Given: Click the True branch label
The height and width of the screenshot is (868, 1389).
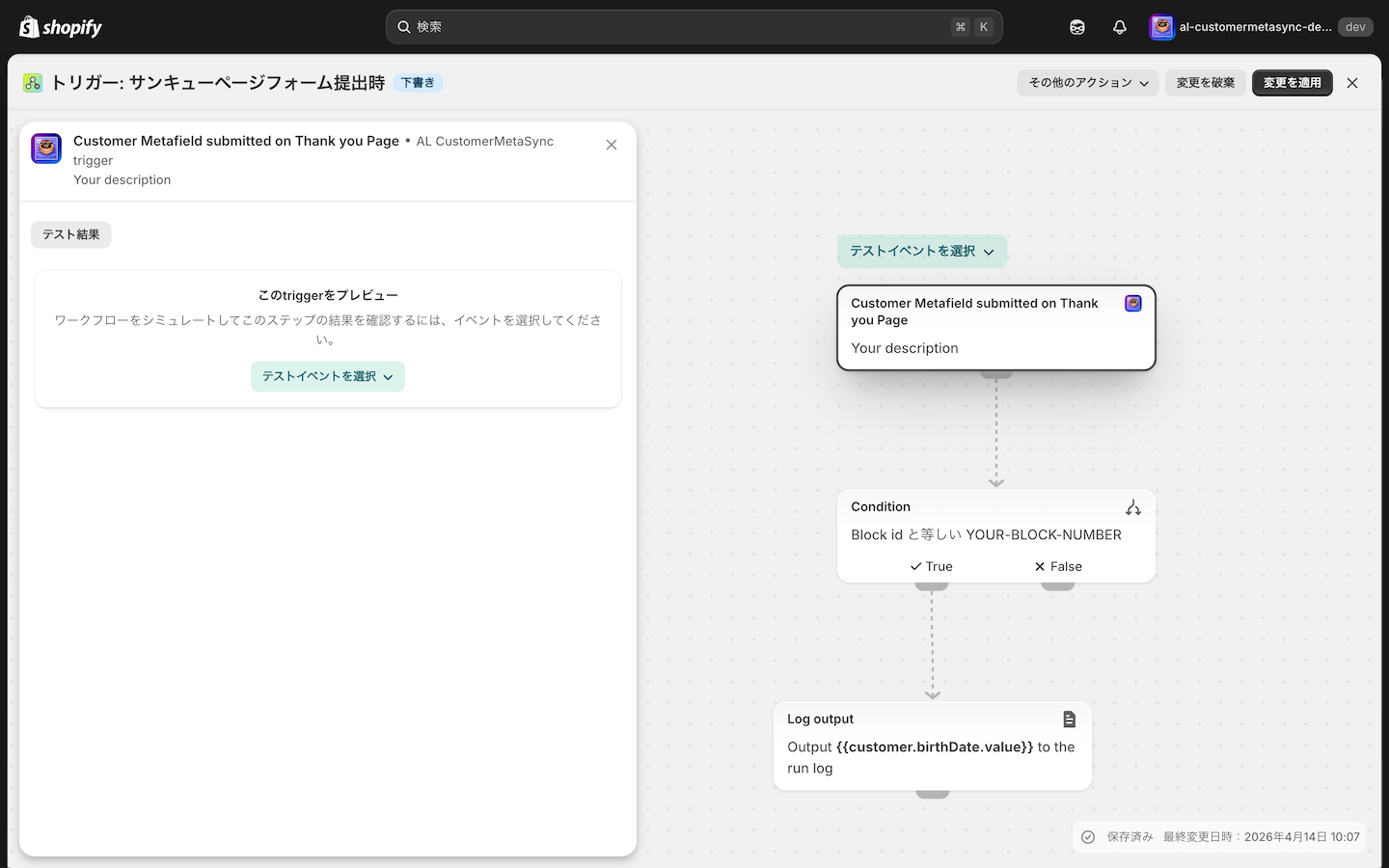Looking at the screenshot, I should pyautogui.click(x=932, y=567).
